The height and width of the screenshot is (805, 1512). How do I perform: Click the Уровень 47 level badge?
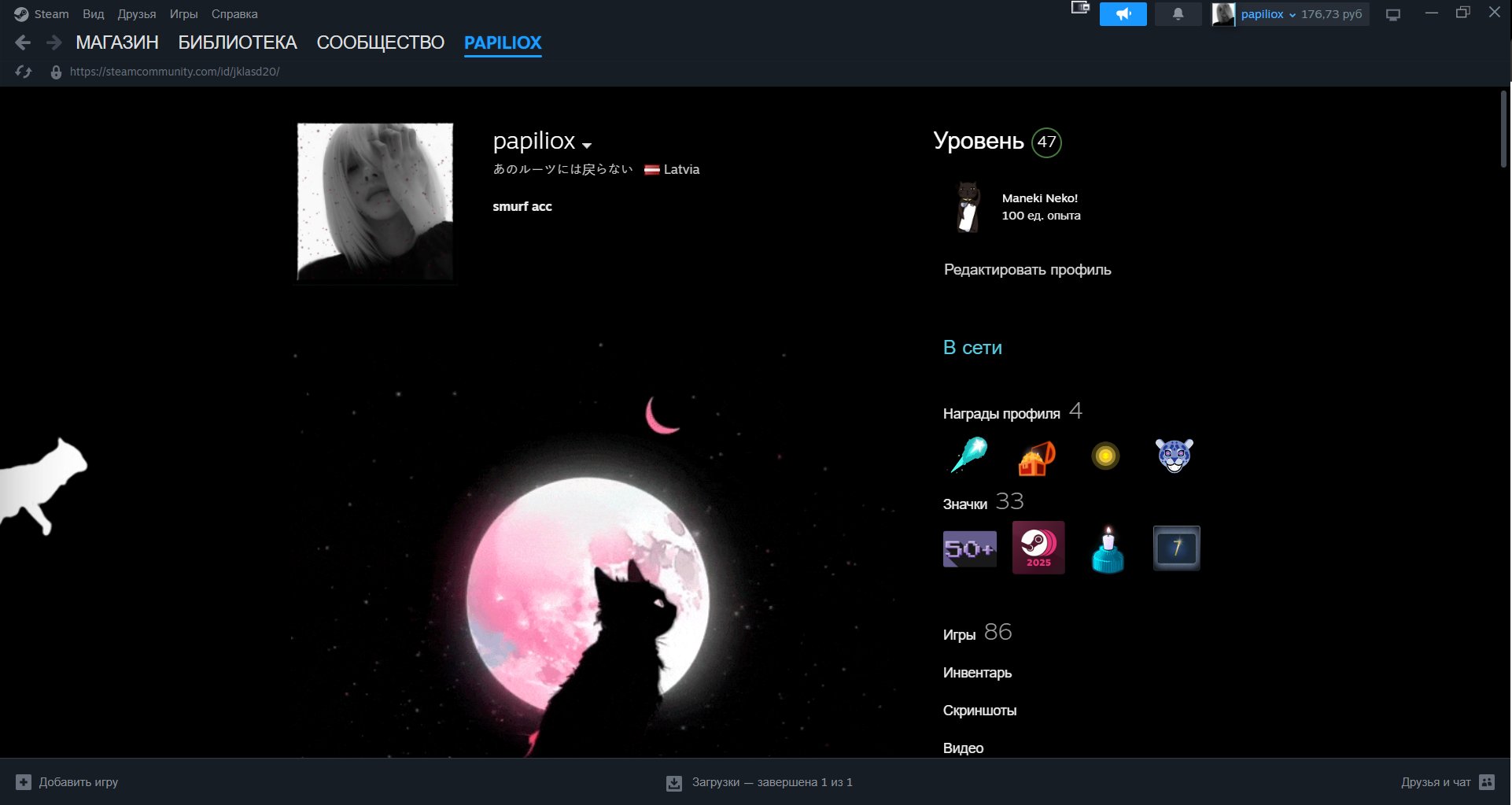(x=1046, y=142)
